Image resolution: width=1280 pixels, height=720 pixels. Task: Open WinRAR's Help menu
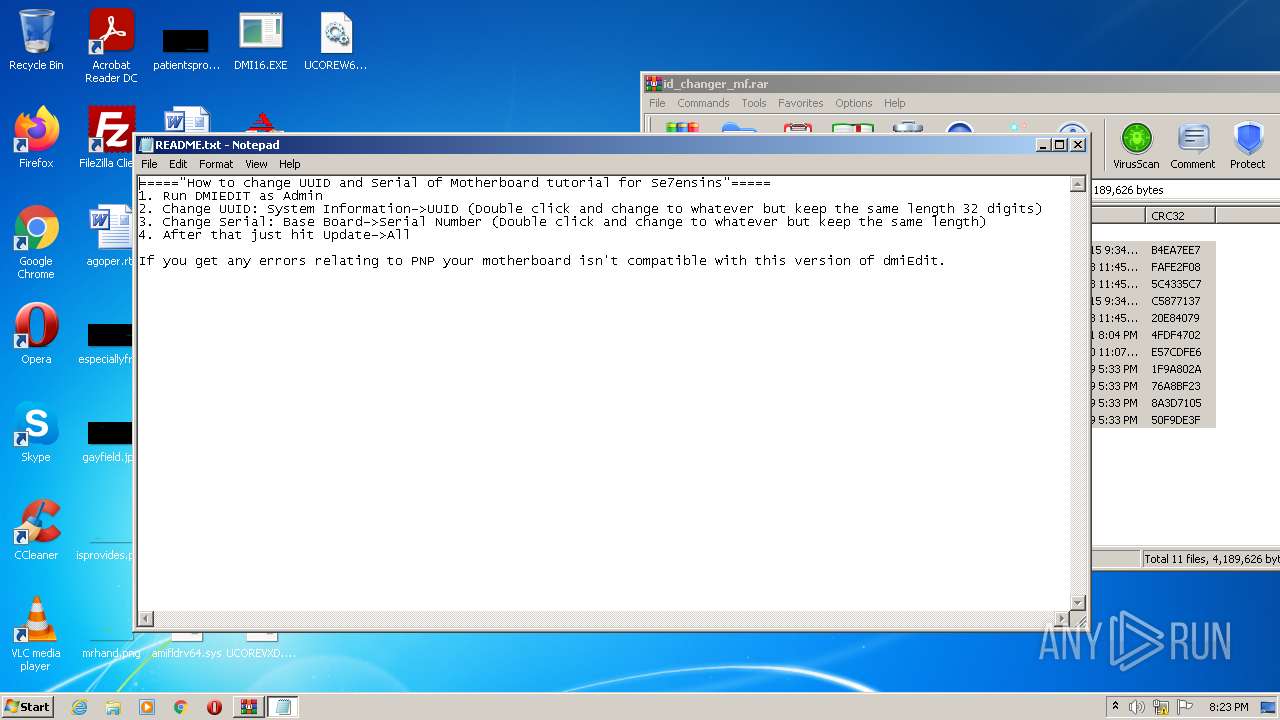point(894,103)
